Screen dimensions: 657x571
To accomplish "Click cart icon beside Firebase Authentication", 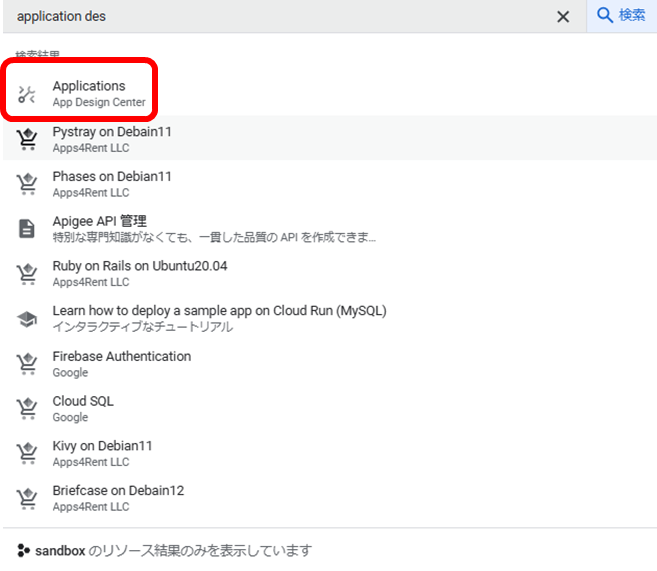I will 27,364.
